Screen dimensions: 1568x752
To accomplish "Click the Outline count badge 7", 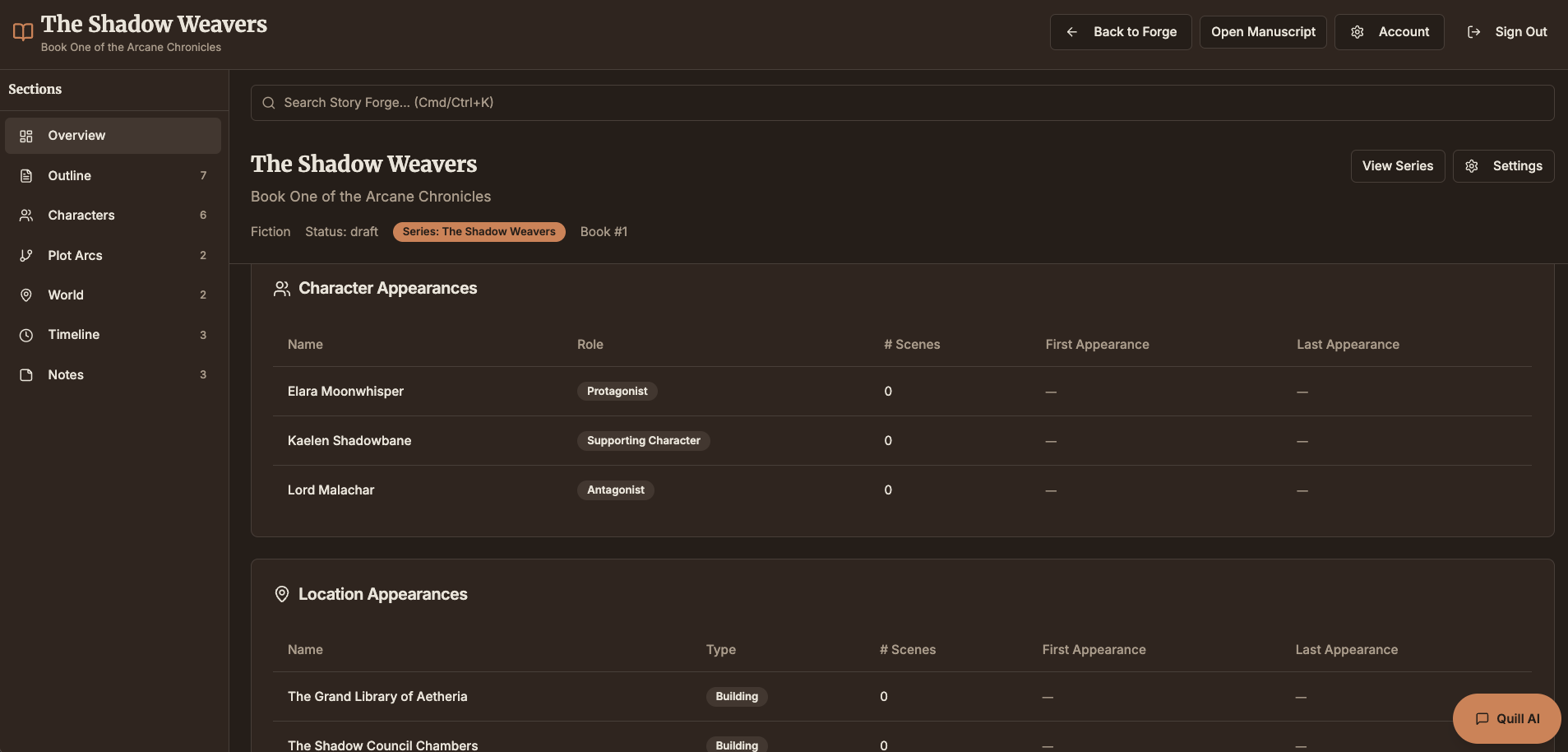I will point(203,176).
